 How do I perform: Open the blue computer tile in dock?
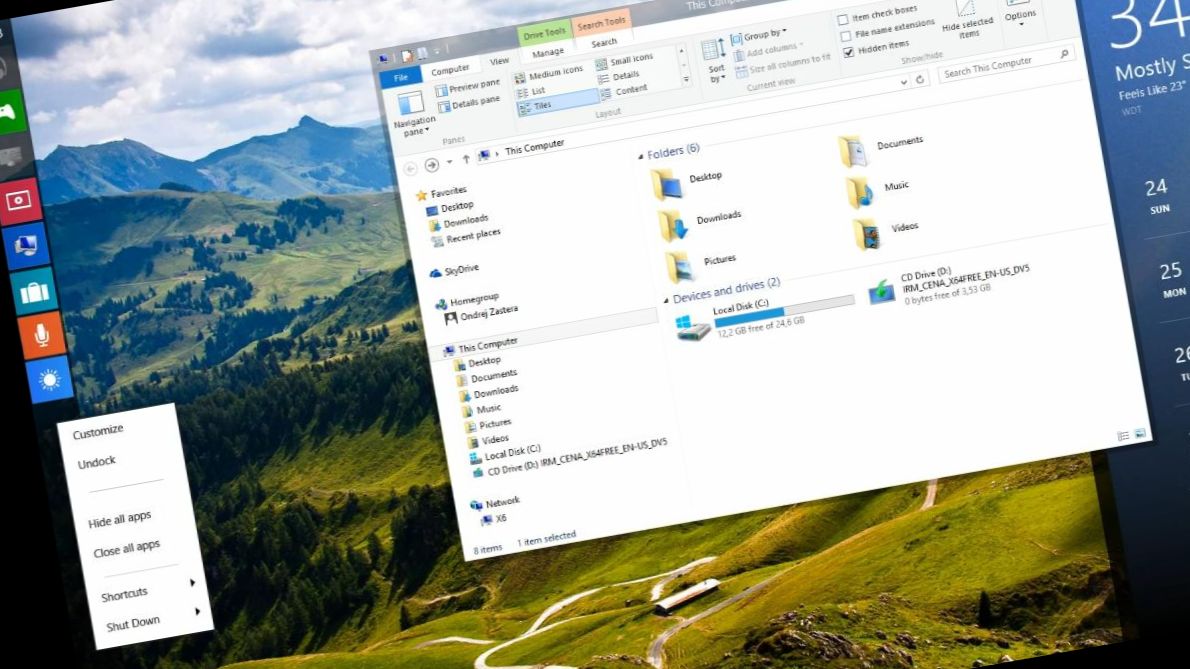tap(26, 246)
